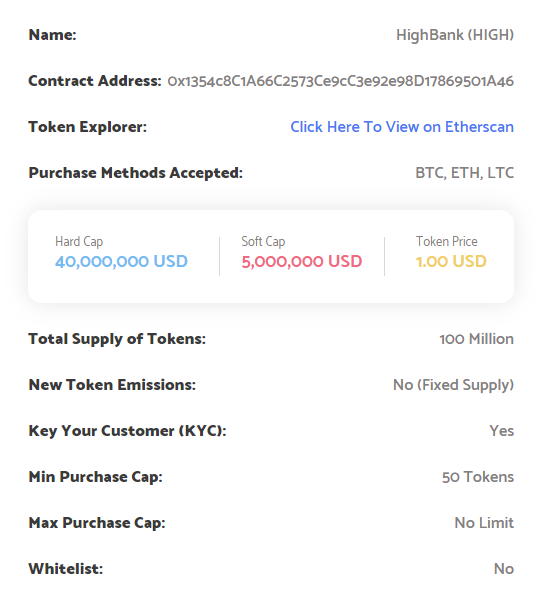This screenshot has height=610, width=556.
Task: Click the New Token Emissions label
Action: [112, 385]
